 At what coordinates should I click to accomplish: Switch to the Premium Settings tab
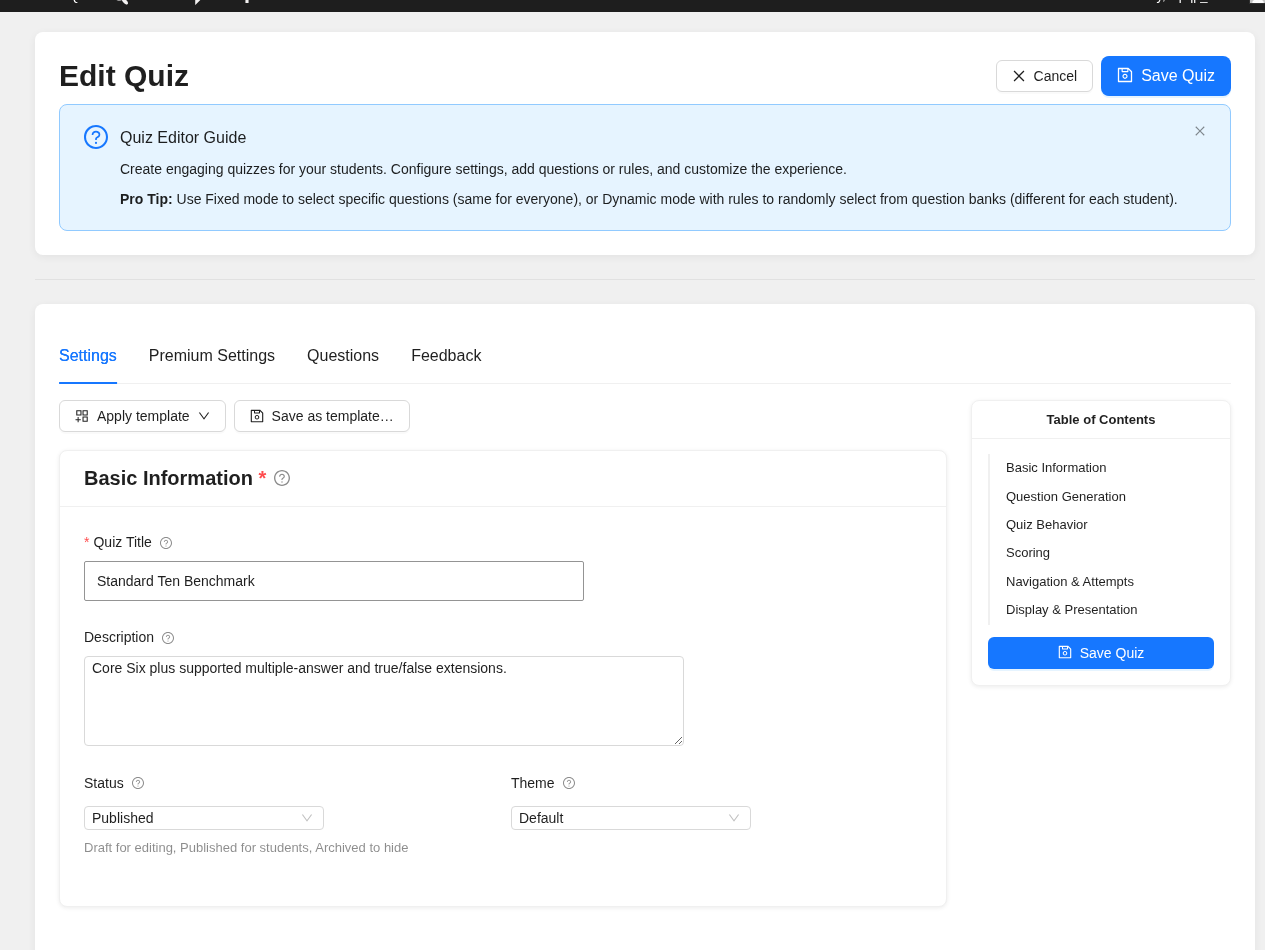click(x=212, y=356)
